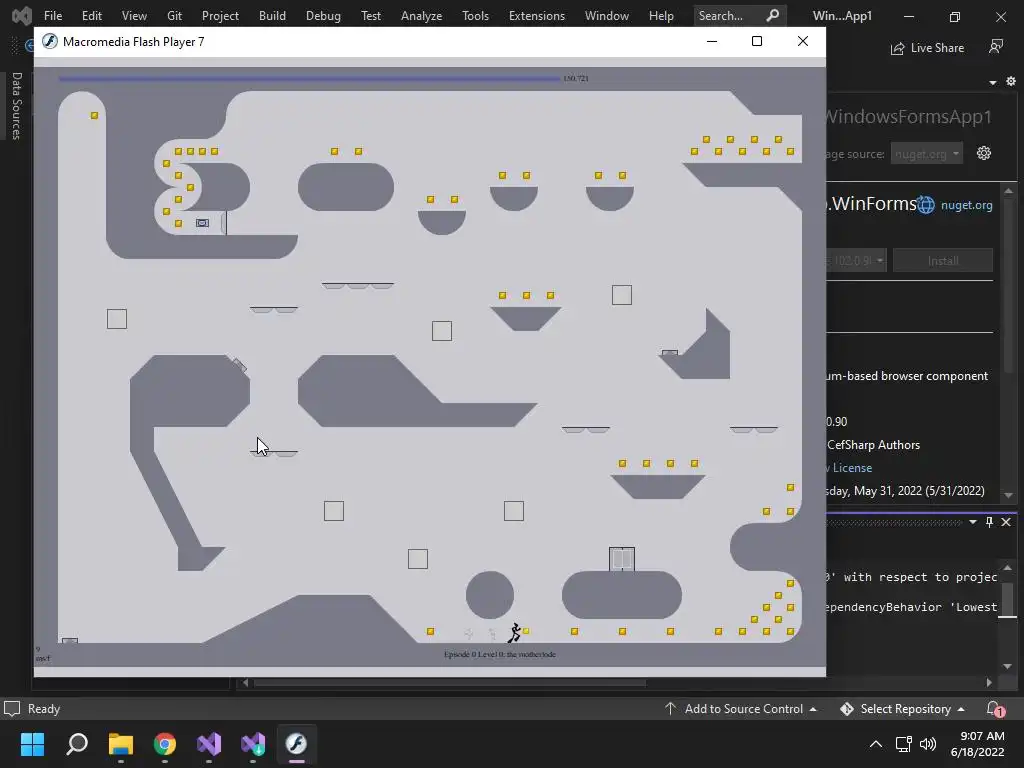Show hidden system tray icons

[876, 744]
